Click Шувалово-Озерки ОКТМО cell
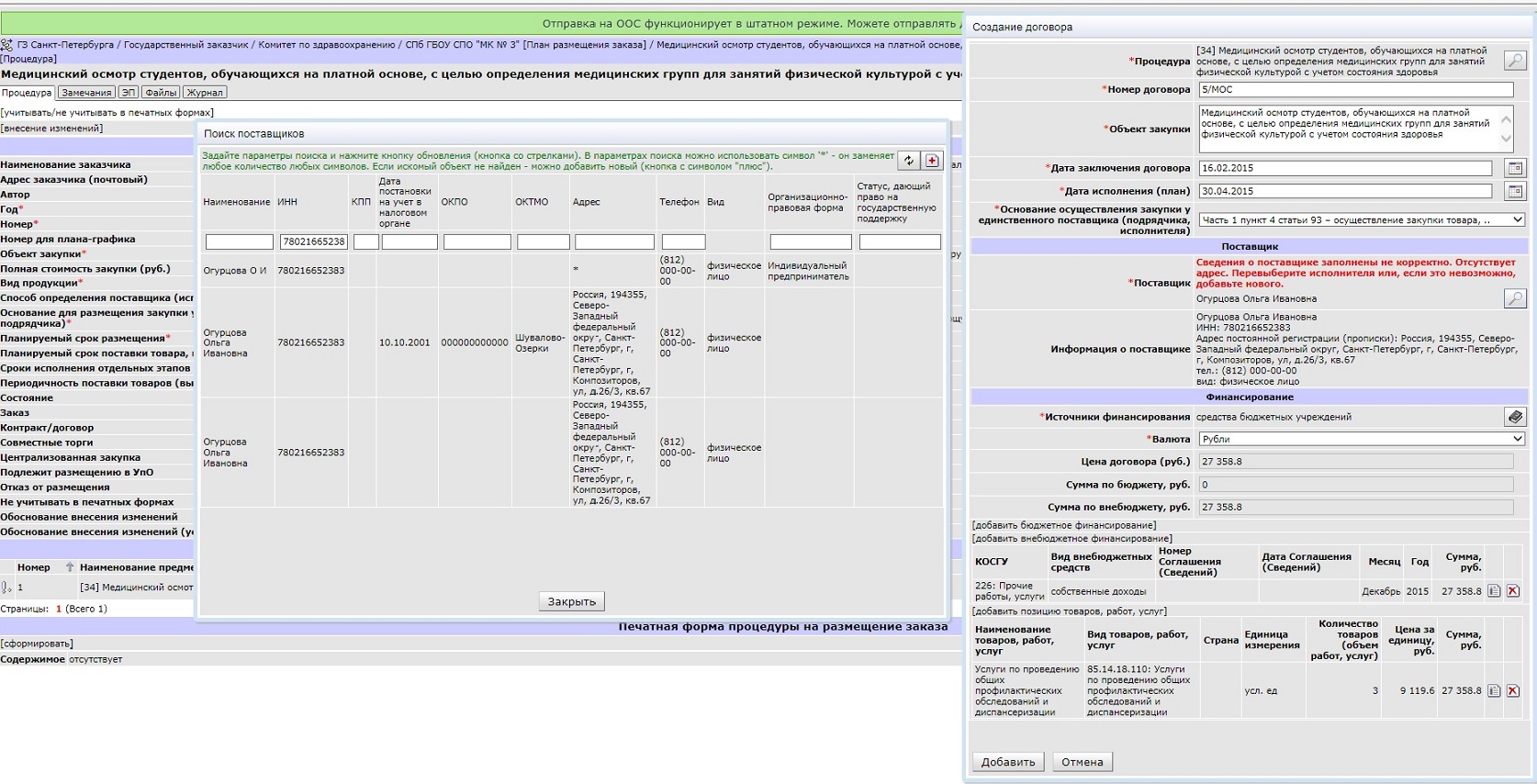This screenshot has width=1537, height=784. point(539,342)
